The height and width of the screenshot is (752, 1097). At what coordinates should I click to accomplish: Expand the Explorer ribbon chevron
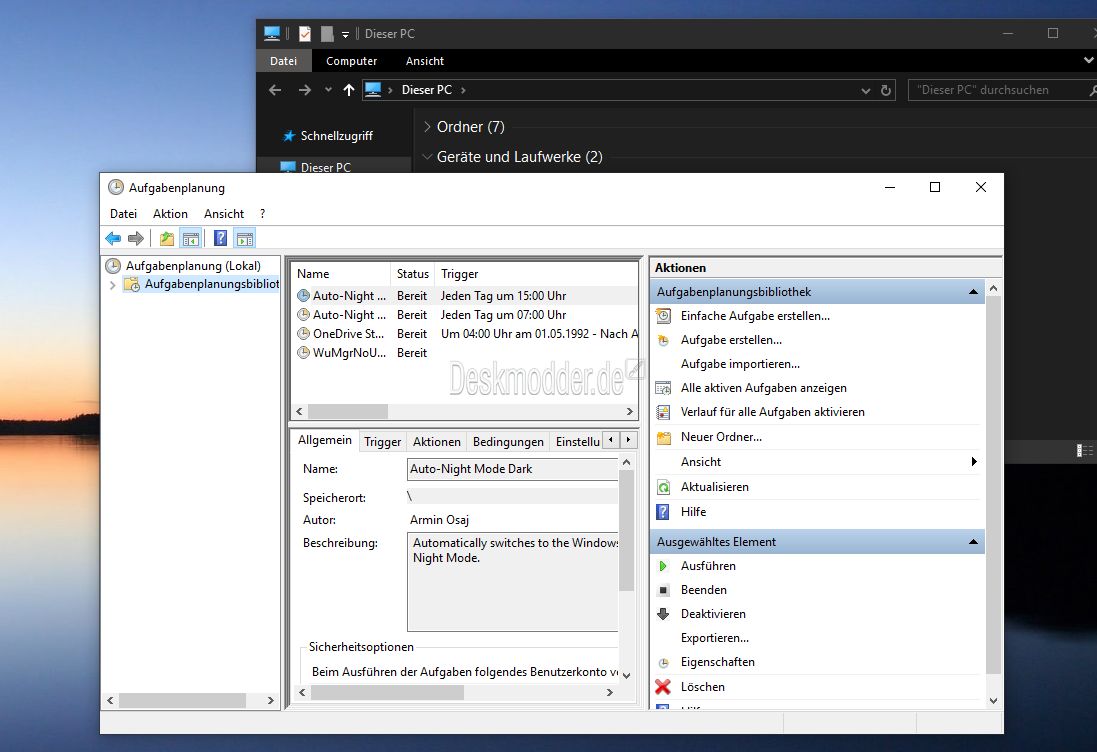pyautogui.click(x=1089, y=60)
